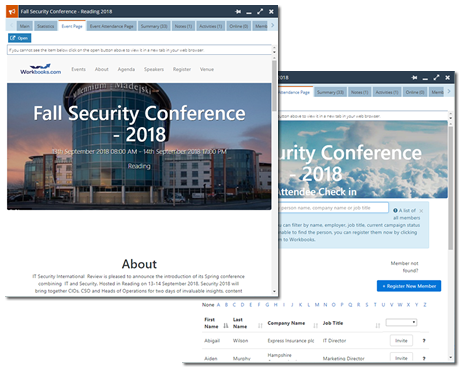Open the Notes (1) tab in the back window

[359, 92]
